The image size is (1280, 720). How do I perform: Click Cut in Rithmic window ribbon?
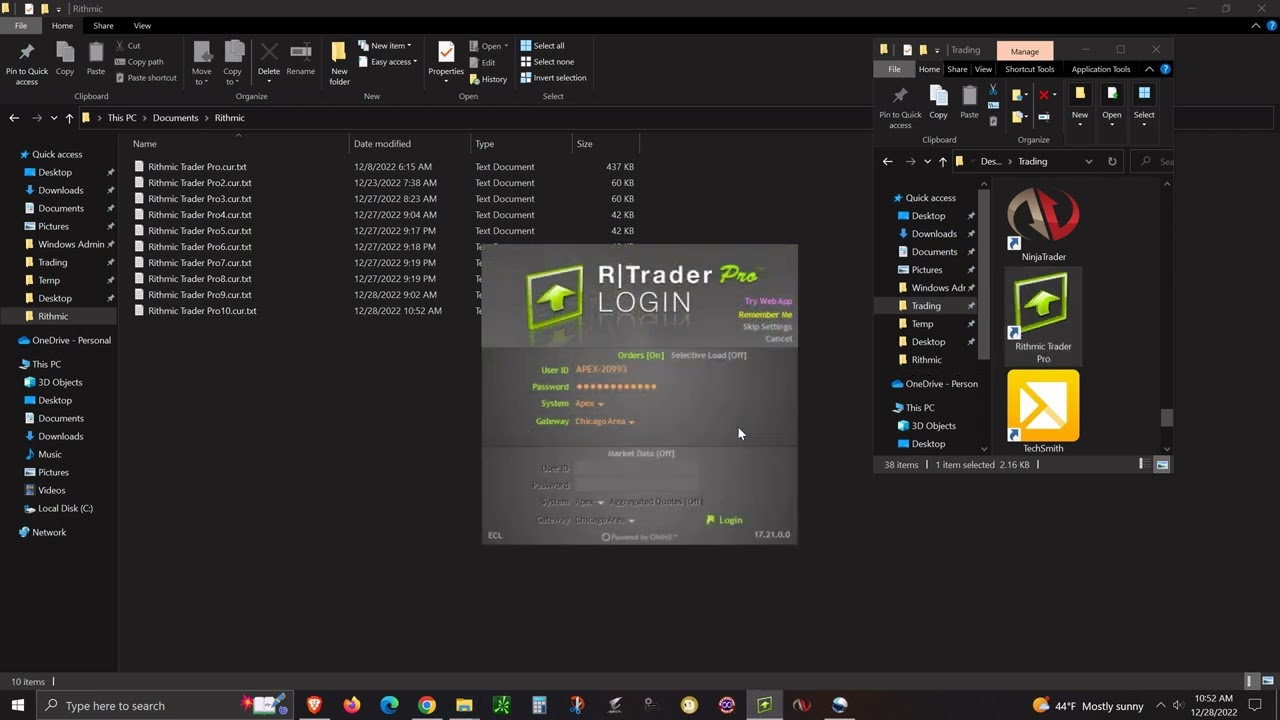pos(127,46)
